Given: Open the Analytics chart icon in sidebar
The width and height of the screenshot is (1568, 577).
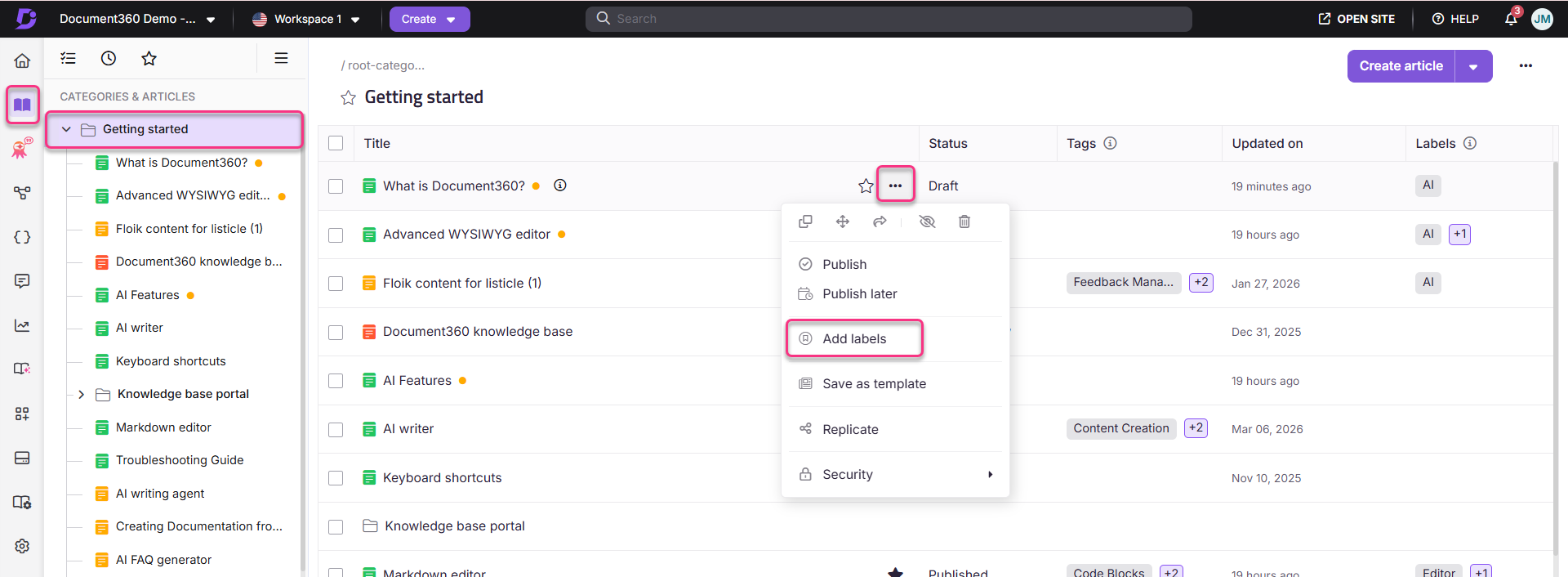Looking at the screenshot, I should [22, 325].
